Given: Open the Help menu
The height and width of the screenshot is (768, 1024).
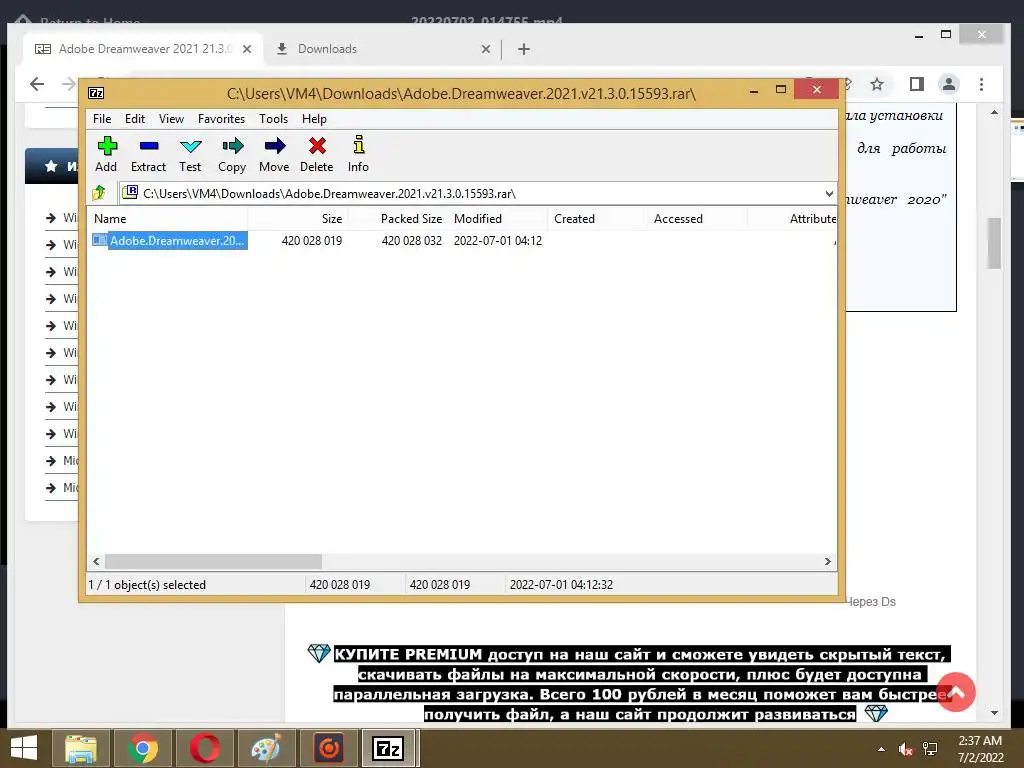Looking at the screenshot, I should tap(314, 119).
